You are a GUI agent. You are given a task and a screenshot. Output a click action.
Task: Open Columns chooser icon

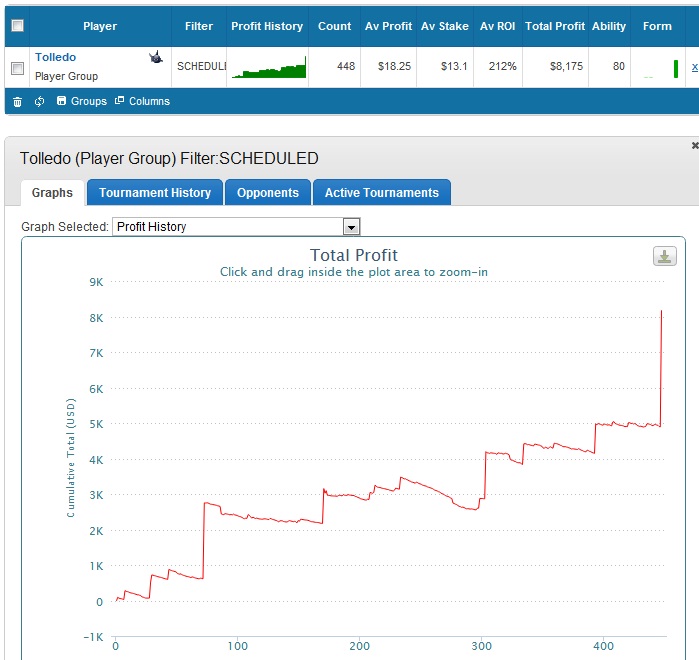(x=119, y=101)
